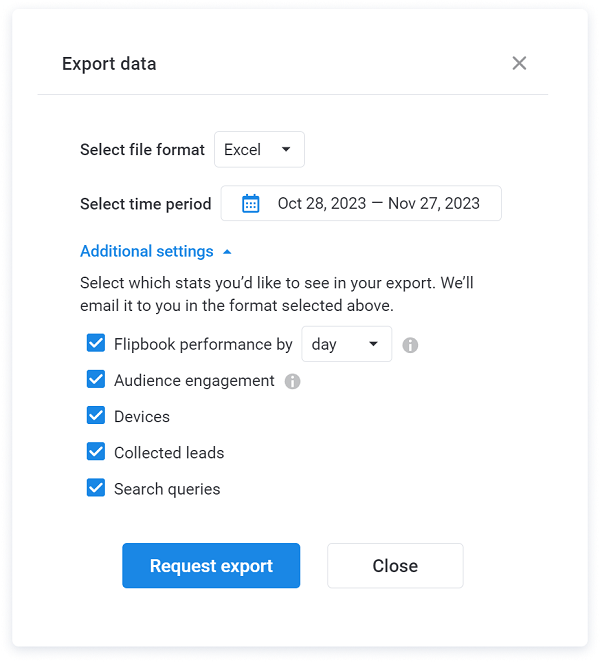Click the Request export button
The width and height of the screenshot is (600, 662).
[x=211, y=566]
